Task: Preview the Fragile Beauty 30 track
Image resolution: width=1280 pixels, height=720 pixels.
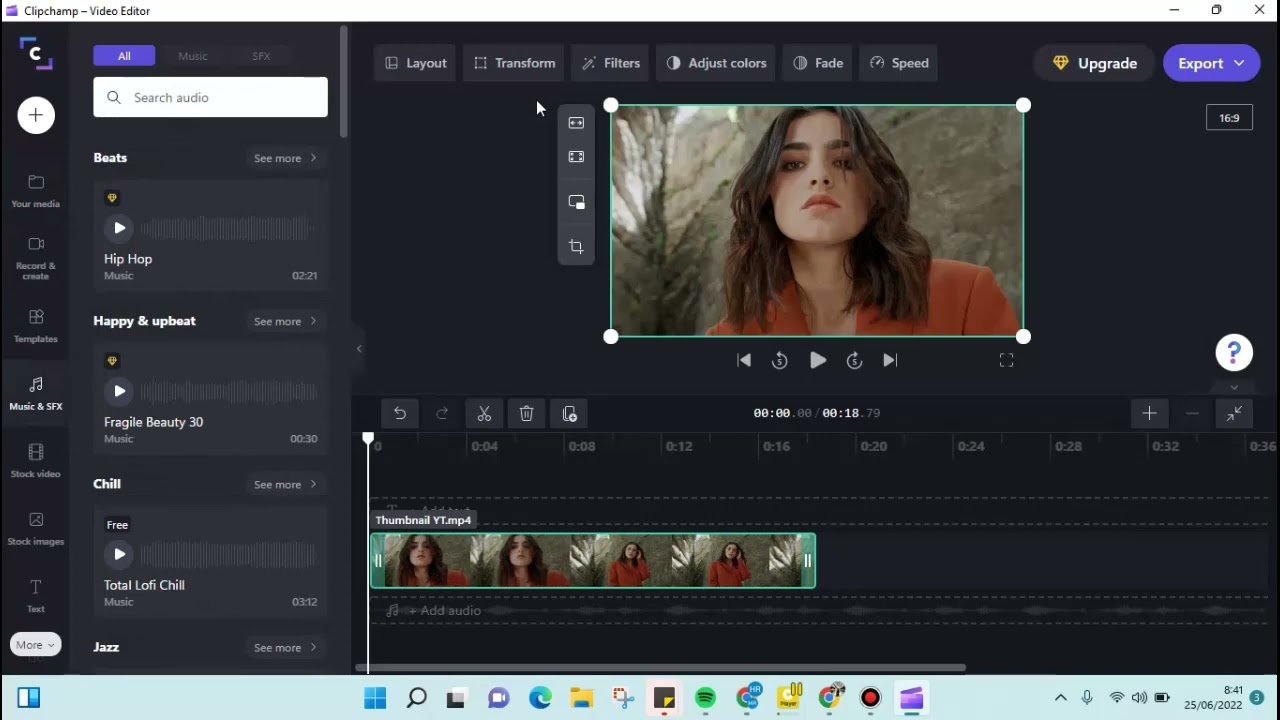Action: click(119, 391)
